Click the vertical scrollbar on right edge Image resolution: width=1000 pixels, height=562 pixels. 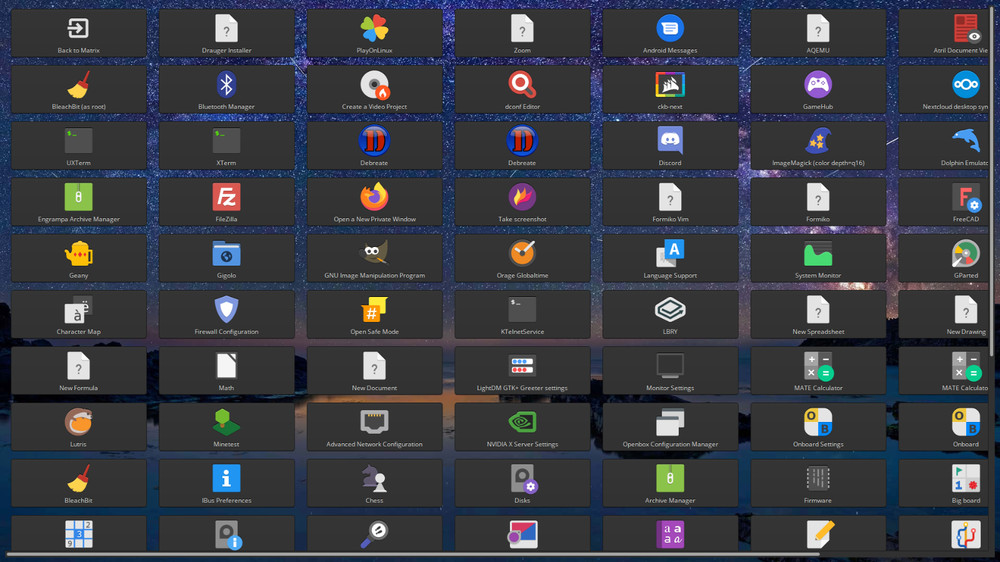pos(992,180)
